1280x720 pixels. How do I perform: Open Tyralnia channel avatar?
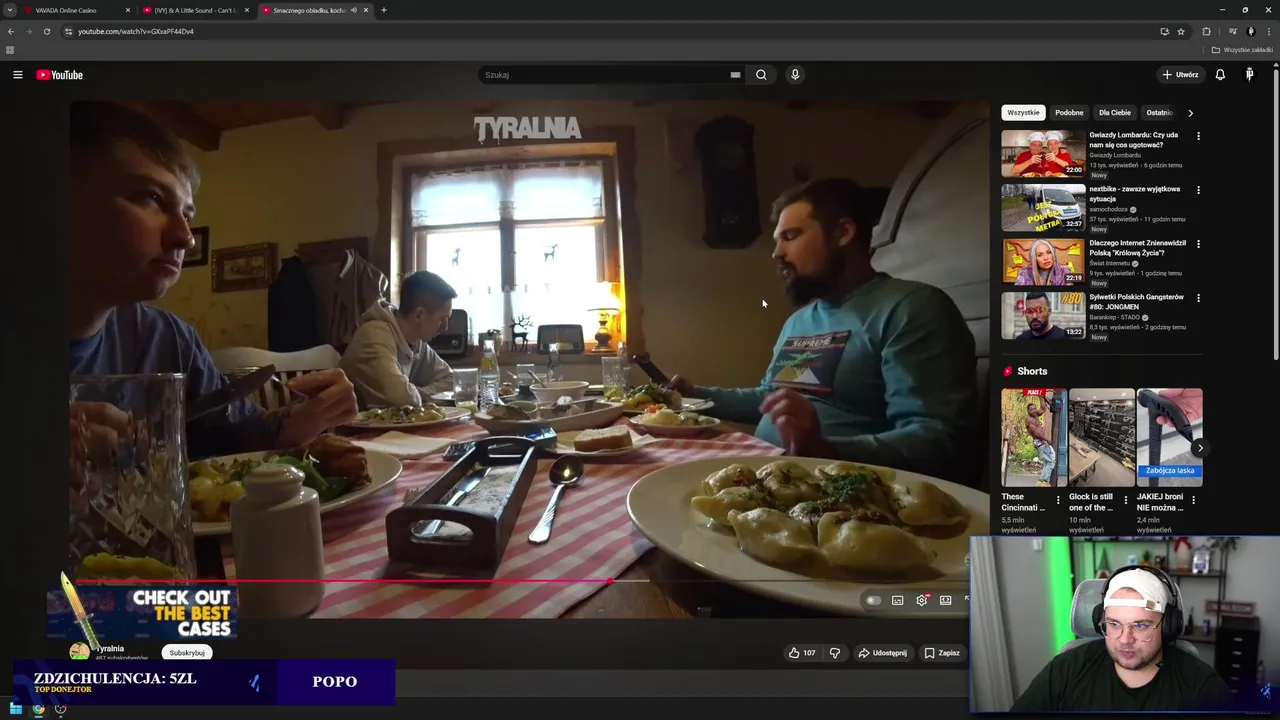click(x=79, y=652)
